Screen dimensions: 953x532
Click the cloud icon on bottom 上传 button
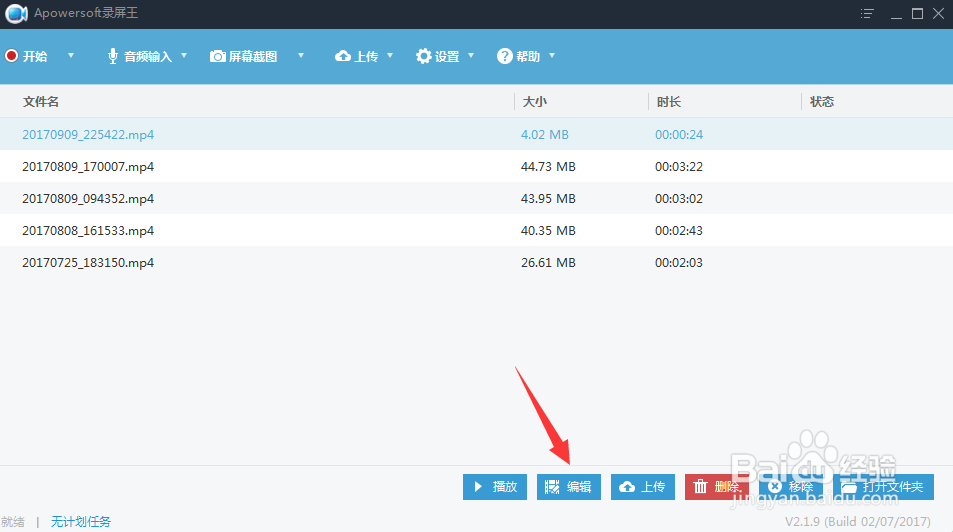627,487
